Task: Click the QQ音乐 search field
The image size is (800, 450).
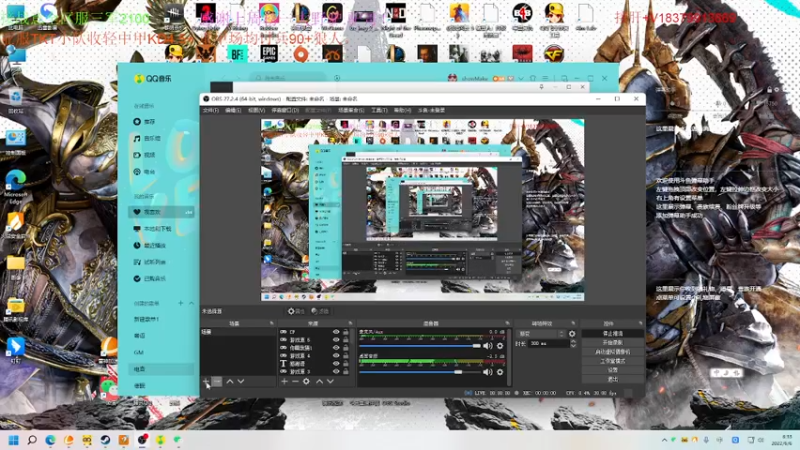Action: pyautogui.click(x=288, y=78)
